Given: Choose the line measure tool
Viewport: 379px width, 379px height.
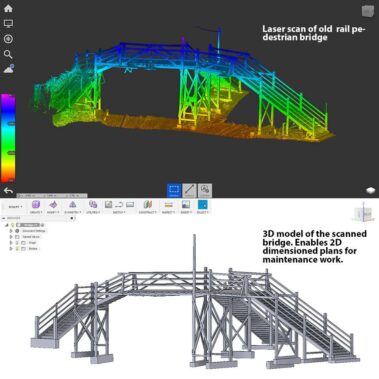Looking at the screenshot, I should [x=189, y=191].
